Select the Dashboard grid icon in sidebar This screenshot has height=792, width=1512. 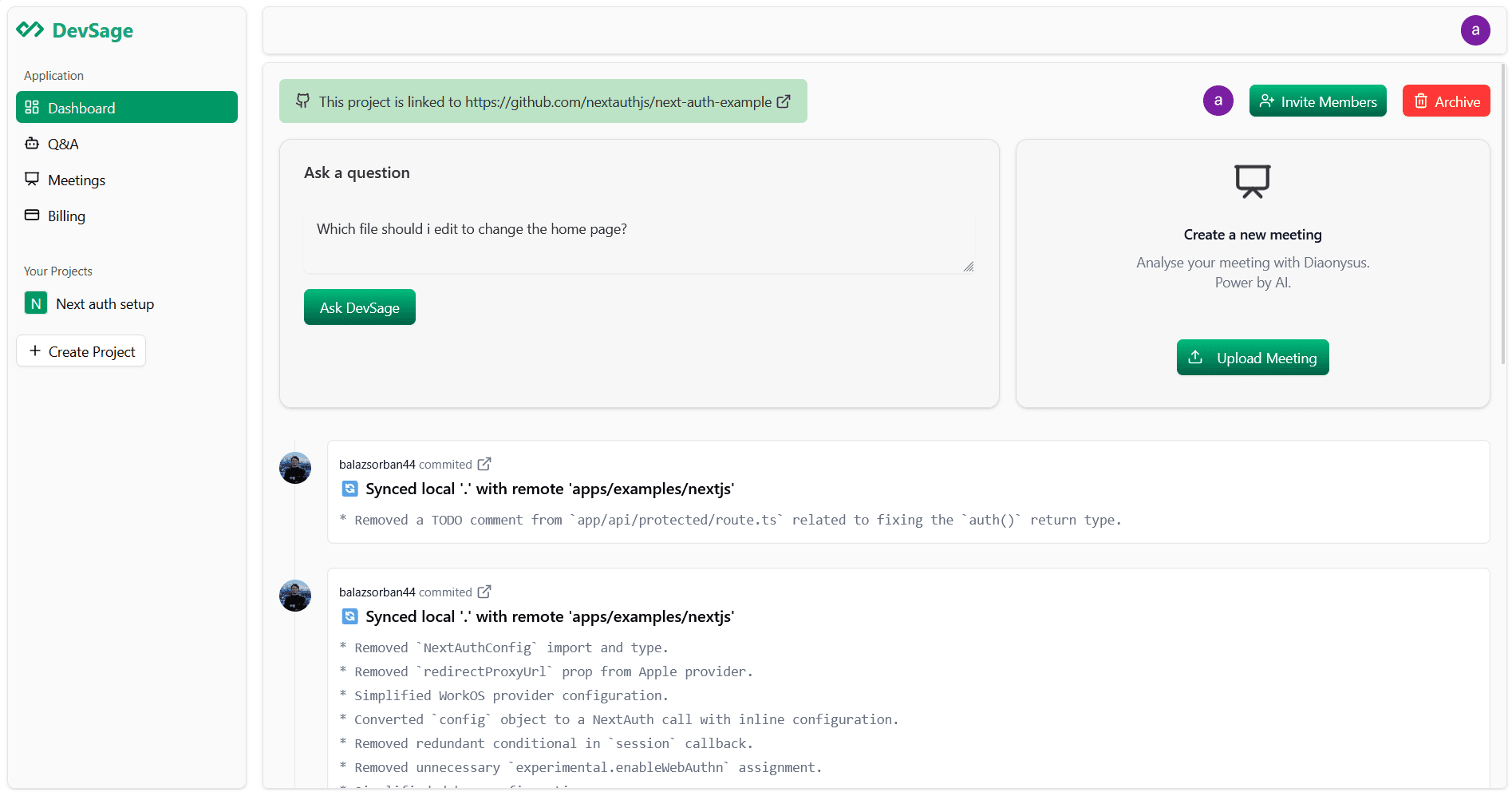click(x=32, y=107)
